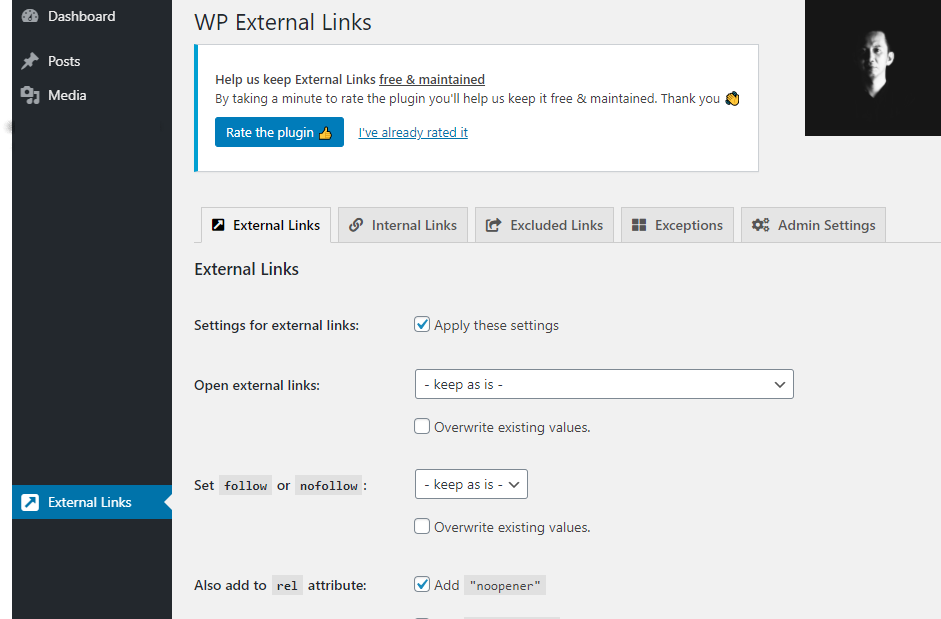Click the Media icon in sidebar
This screenshot has width=941, height=619.
coord(30,95)
